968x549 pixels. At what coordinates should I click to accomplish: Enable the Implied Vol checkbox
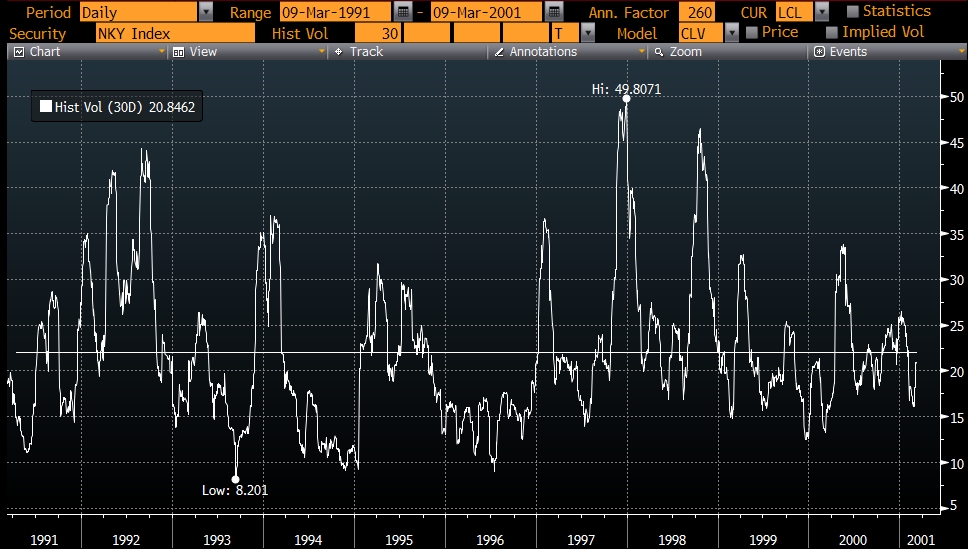pos(832,32)
